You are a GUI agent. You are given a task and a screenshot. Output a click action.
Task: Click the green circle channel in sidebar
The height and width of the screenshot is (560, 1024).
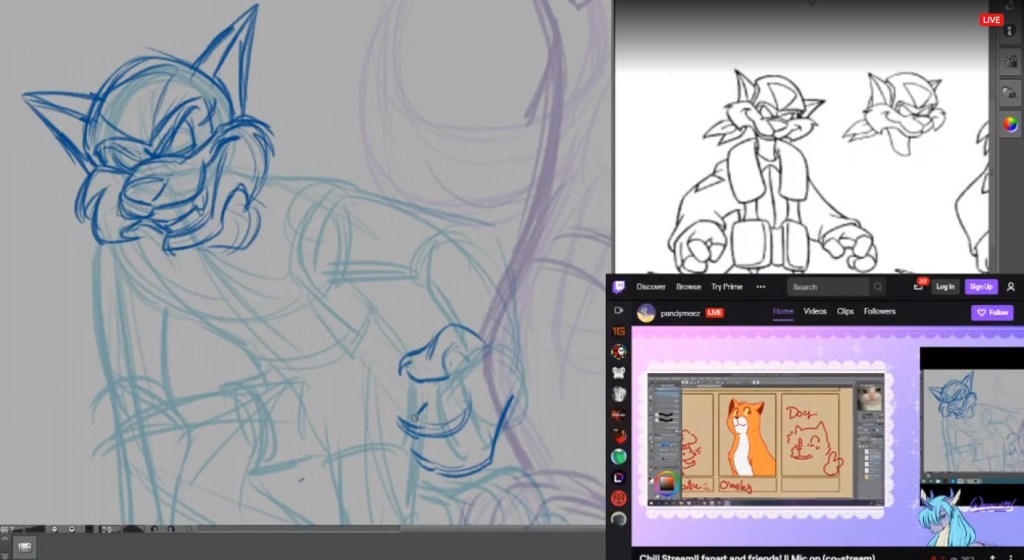(x=619, y=456)
